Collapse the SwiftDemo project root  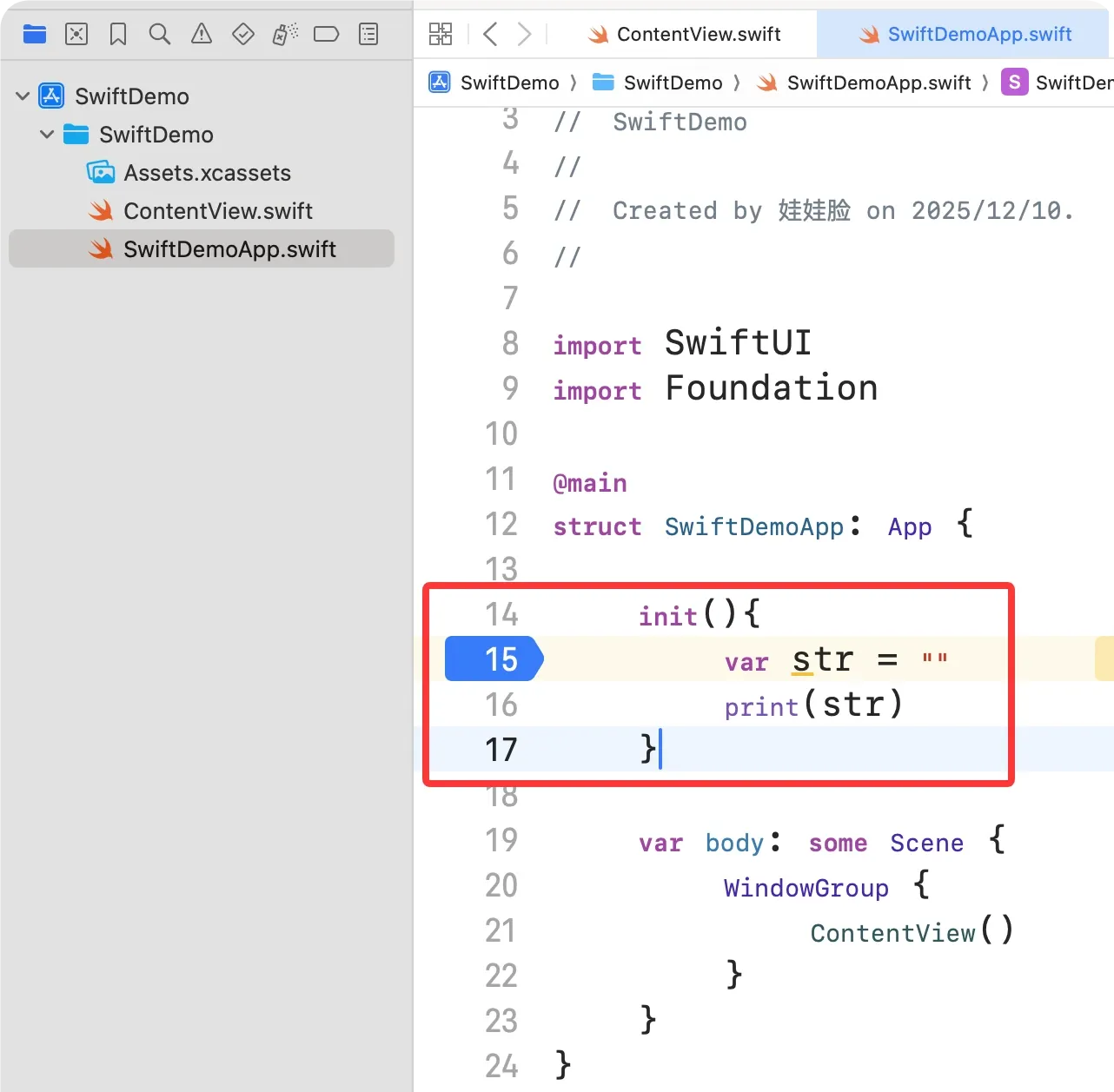(x=23, y=96)
